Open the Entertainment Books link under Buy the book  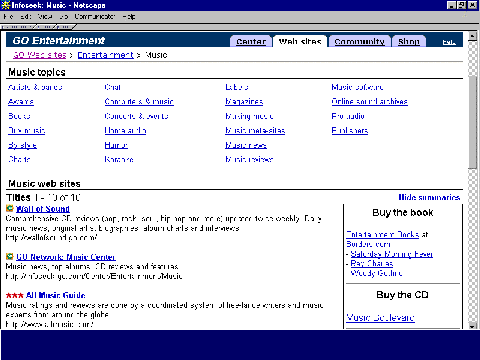382,234
